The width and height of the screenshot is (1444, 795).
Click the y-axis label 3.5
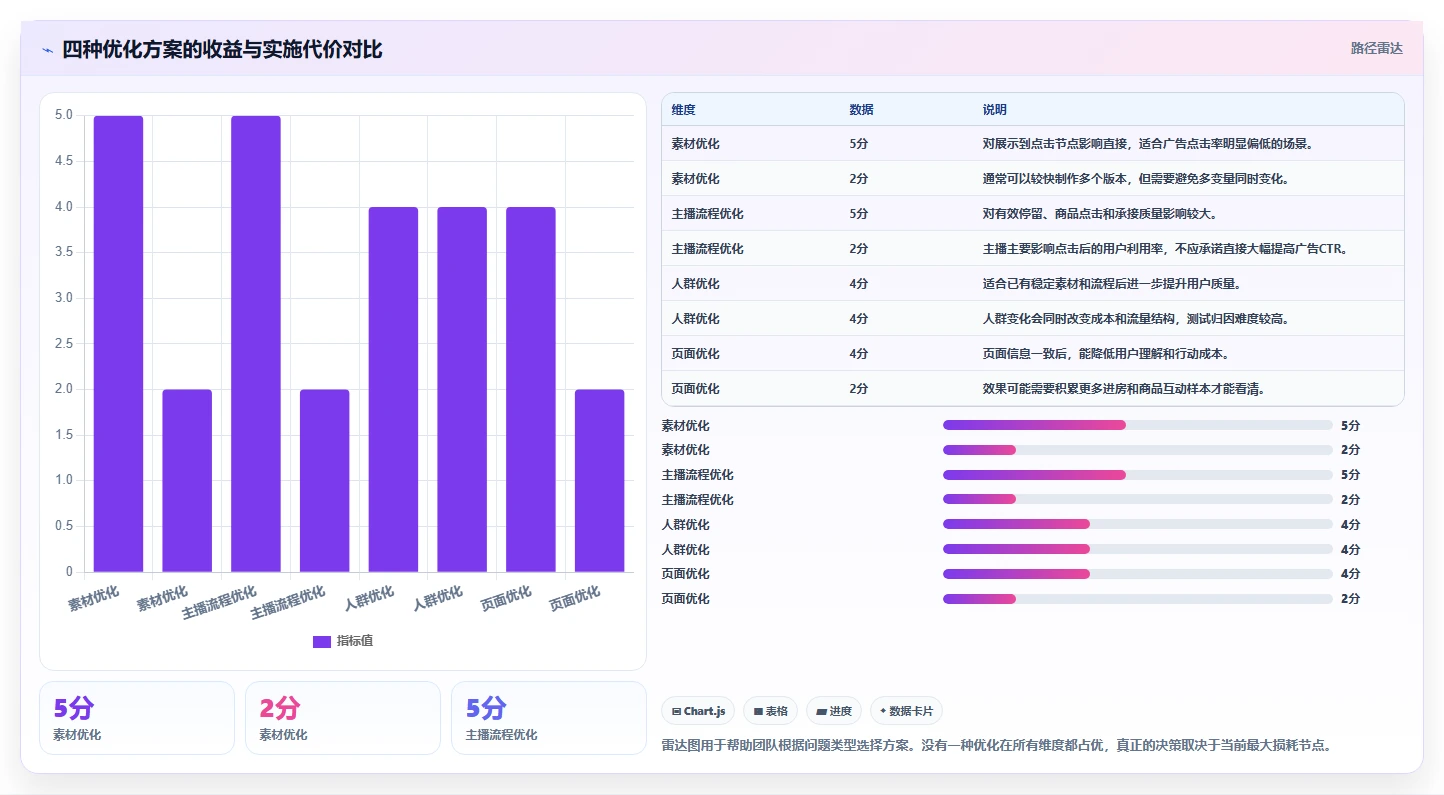(x=63, y=252)
